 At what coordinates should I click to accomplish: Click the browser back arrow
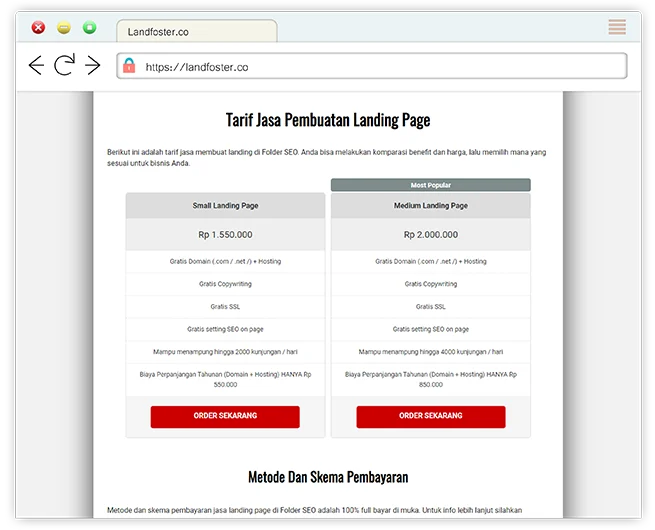point(36,66)
